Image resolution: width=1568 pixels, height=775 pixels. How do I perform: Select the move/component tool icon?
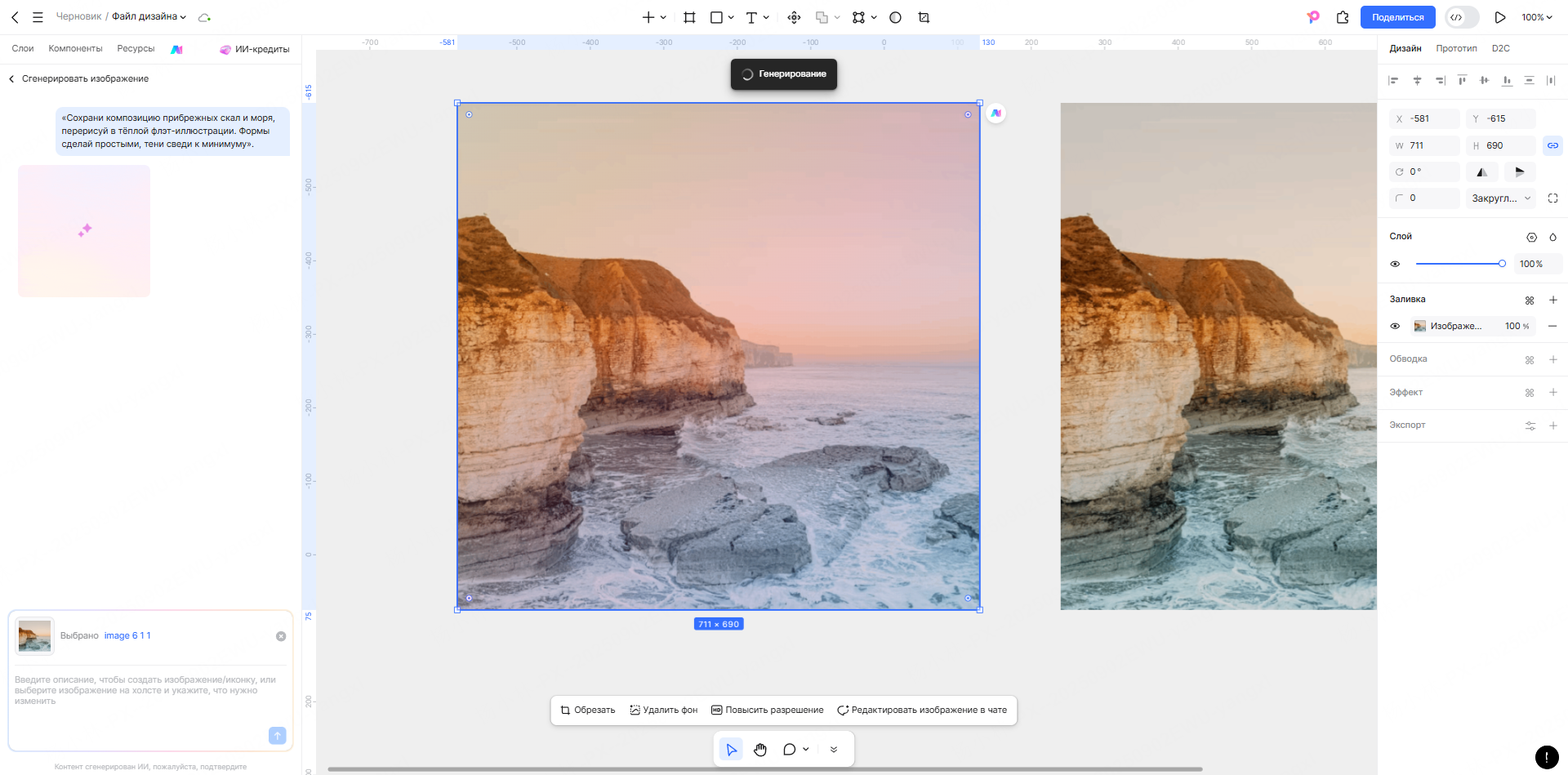tap(794, 17)
